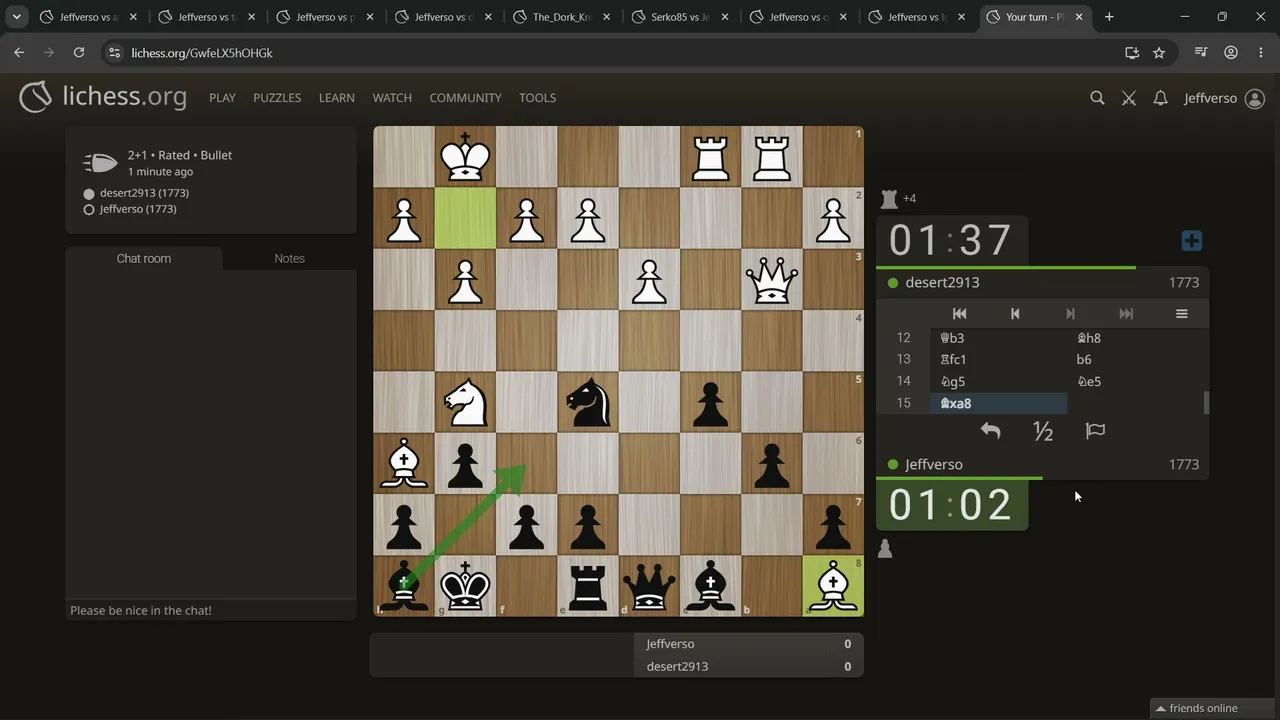This screenshot has width=1280, height=720.
Task: Open the Jeffverso user menu
Action: [x=1224, y=98]
